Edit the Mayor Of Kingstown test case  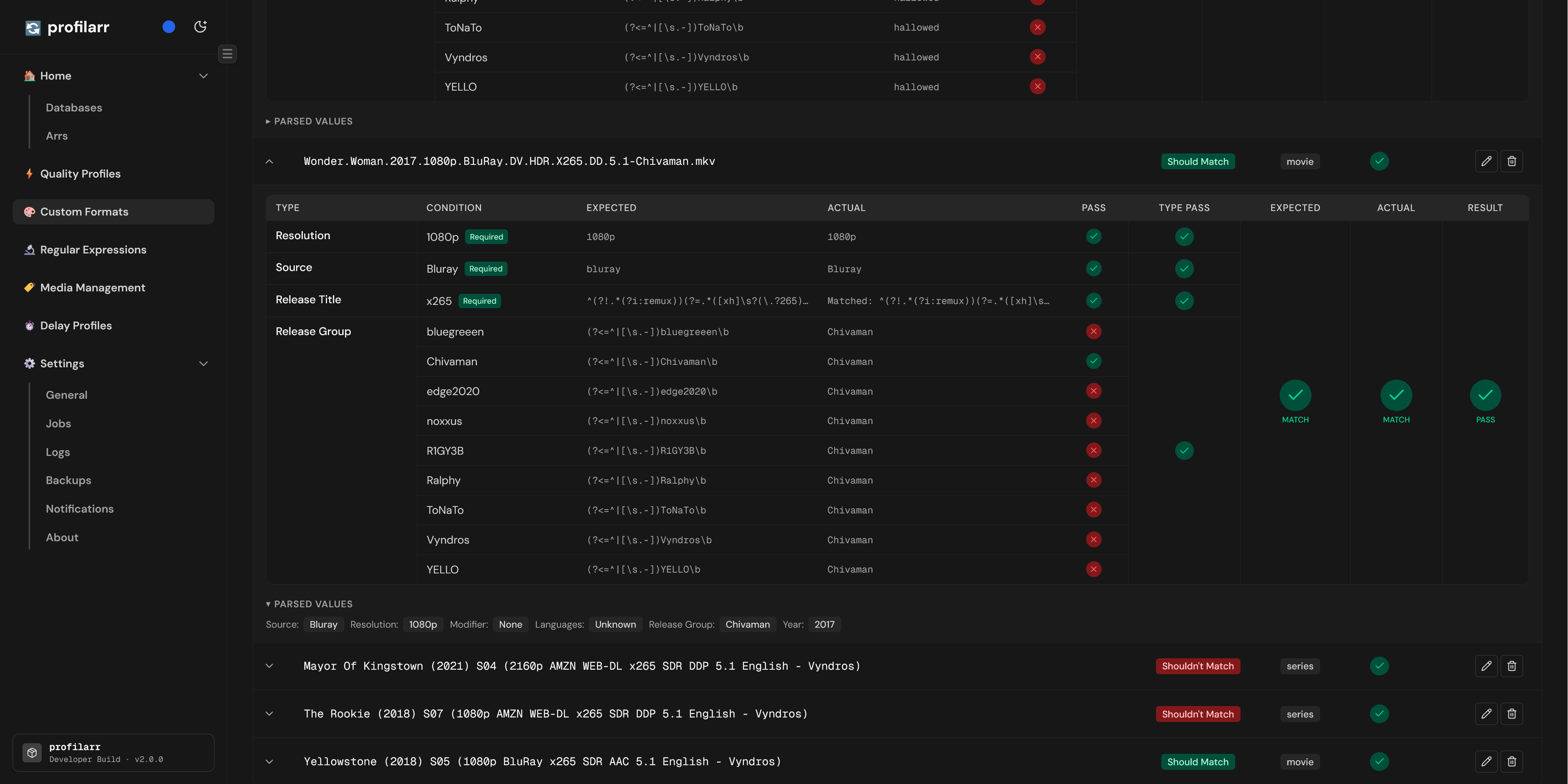[x=1486, y=666]
